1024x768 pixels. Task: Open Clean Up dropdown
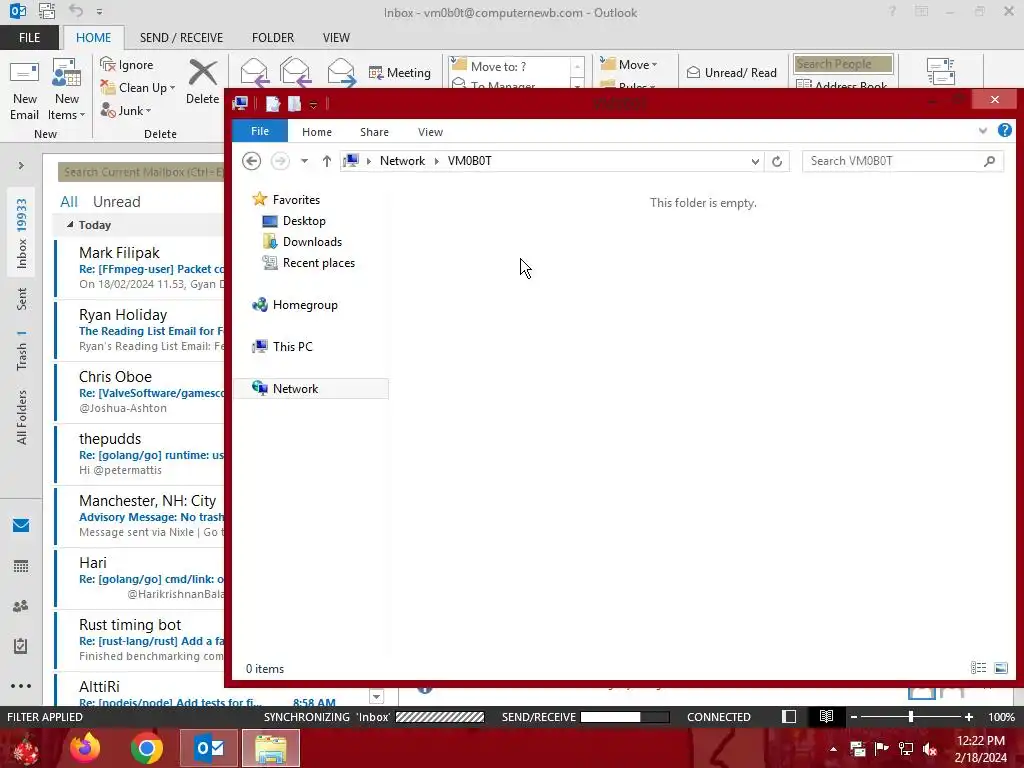138,88
